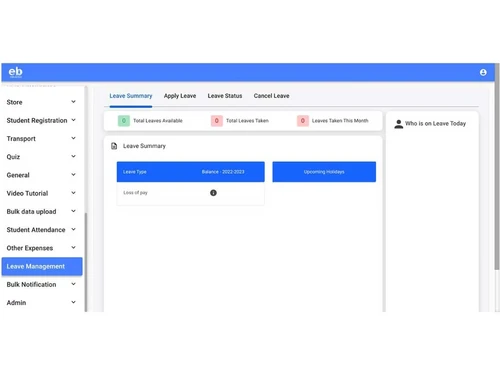Expand the Store menu chevron

pyautogui.click(x=73, y=102)
